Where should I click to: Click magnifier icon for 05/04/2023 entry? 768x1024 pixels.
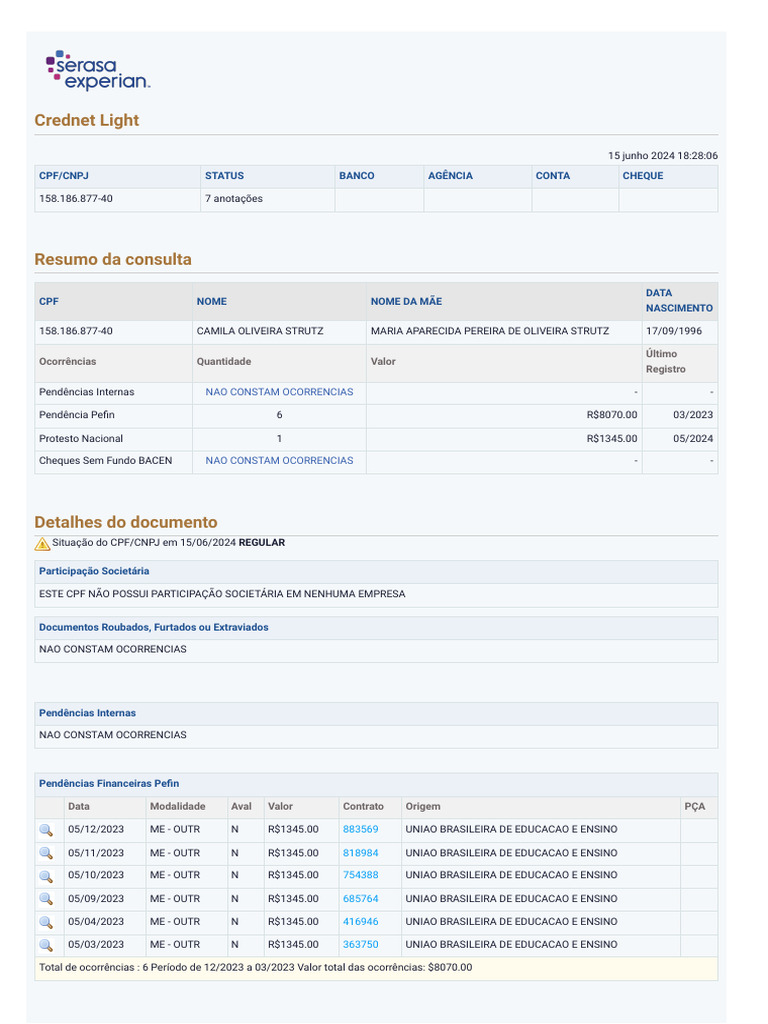pyautogui.click(x=46, y=922)
